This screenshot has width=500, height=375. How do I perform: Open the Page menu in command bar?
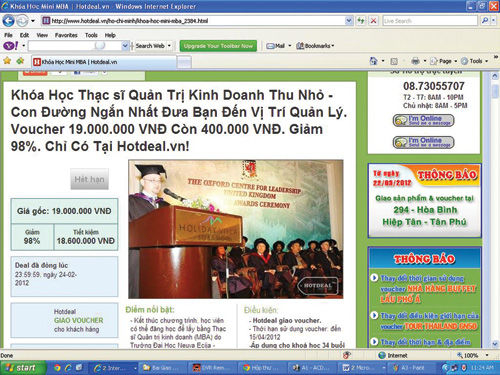(443, 61)
